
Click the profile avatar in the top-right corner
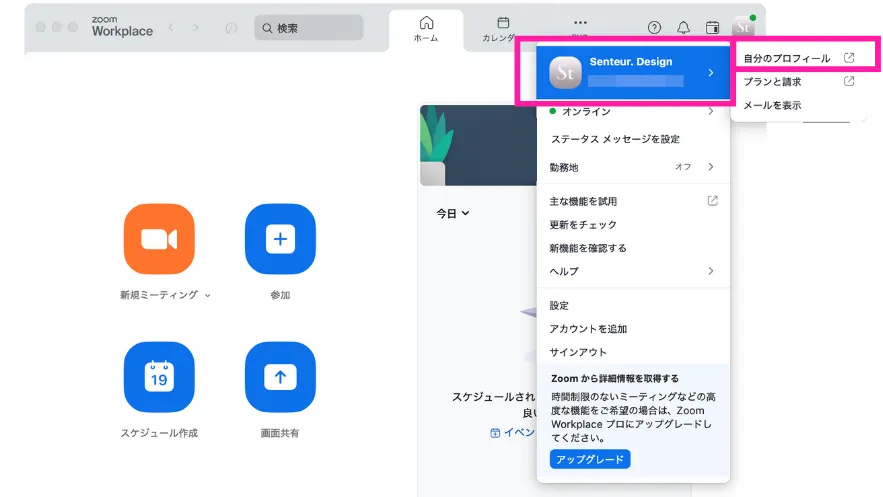click(743, 26)
